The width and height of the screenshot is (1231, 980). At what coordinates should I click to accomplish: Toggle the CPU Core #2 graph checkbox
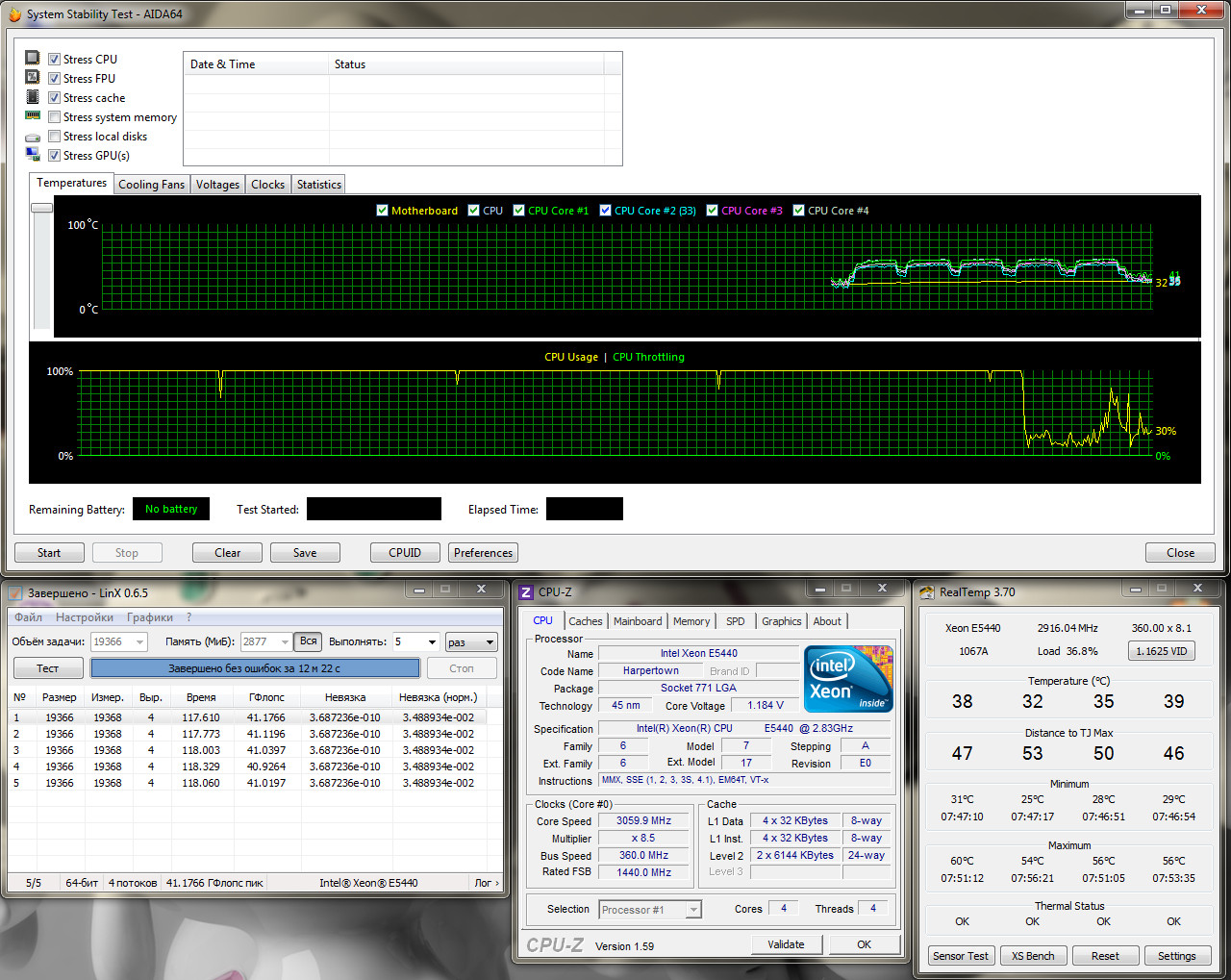(x=605, y=211)
